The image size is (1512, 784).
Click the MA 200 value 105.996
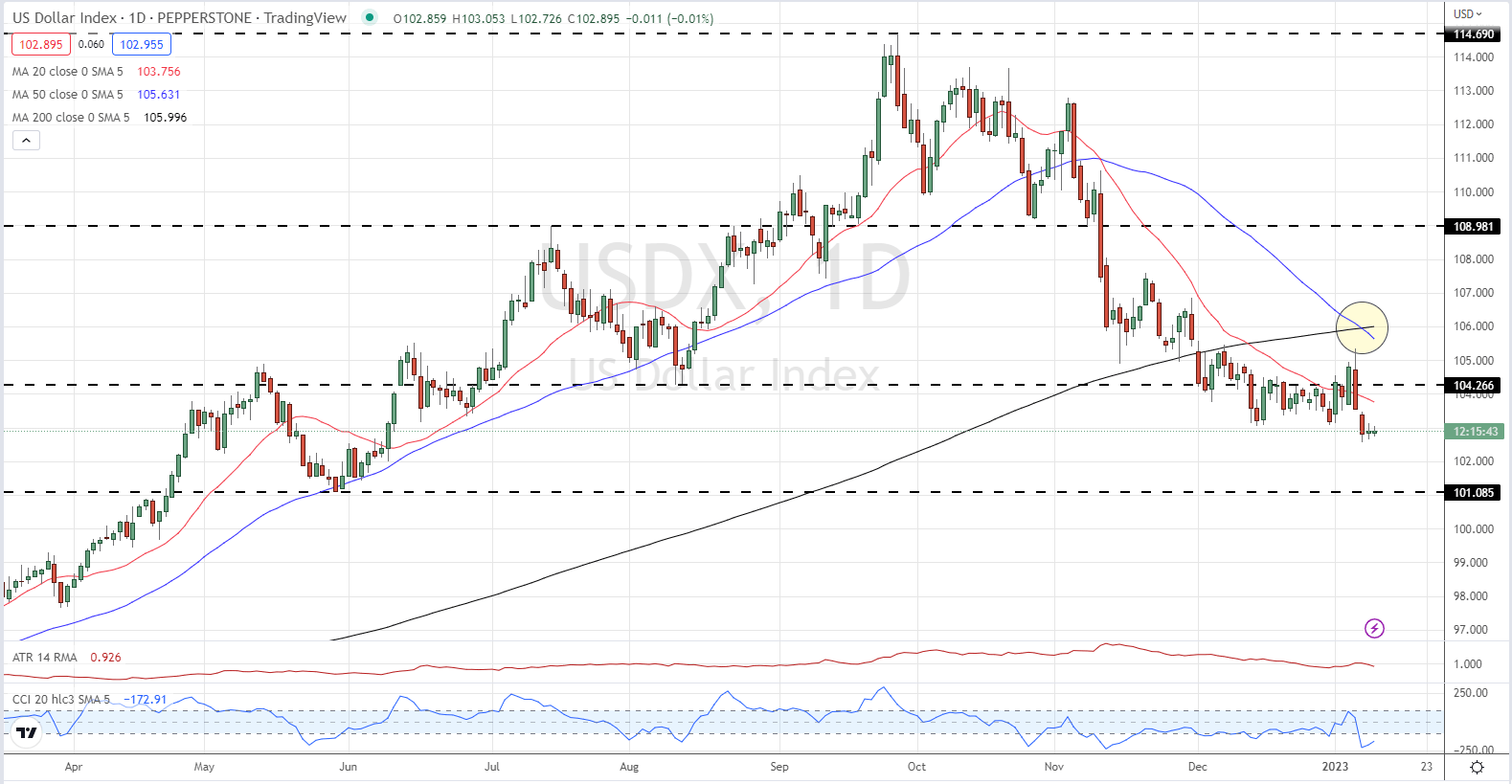tap(166, 118)
